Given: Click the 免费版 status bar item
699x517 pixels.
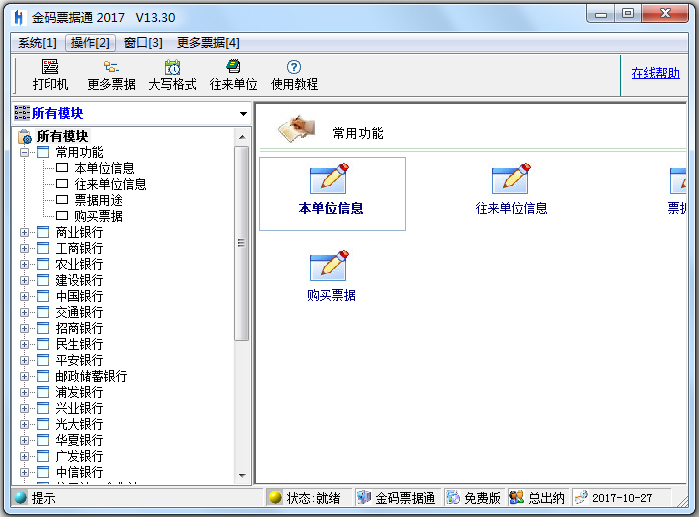Looking at the screenshot, I should (473, 498).
